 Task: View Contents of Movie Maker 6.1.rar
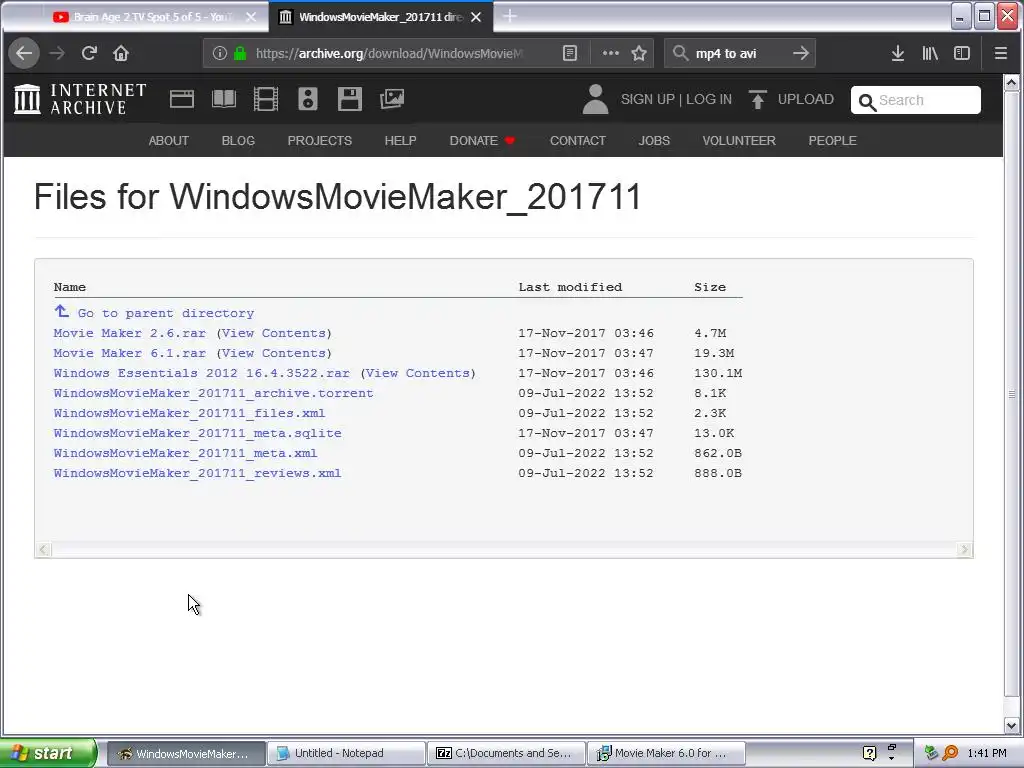[x=274, y=353]
